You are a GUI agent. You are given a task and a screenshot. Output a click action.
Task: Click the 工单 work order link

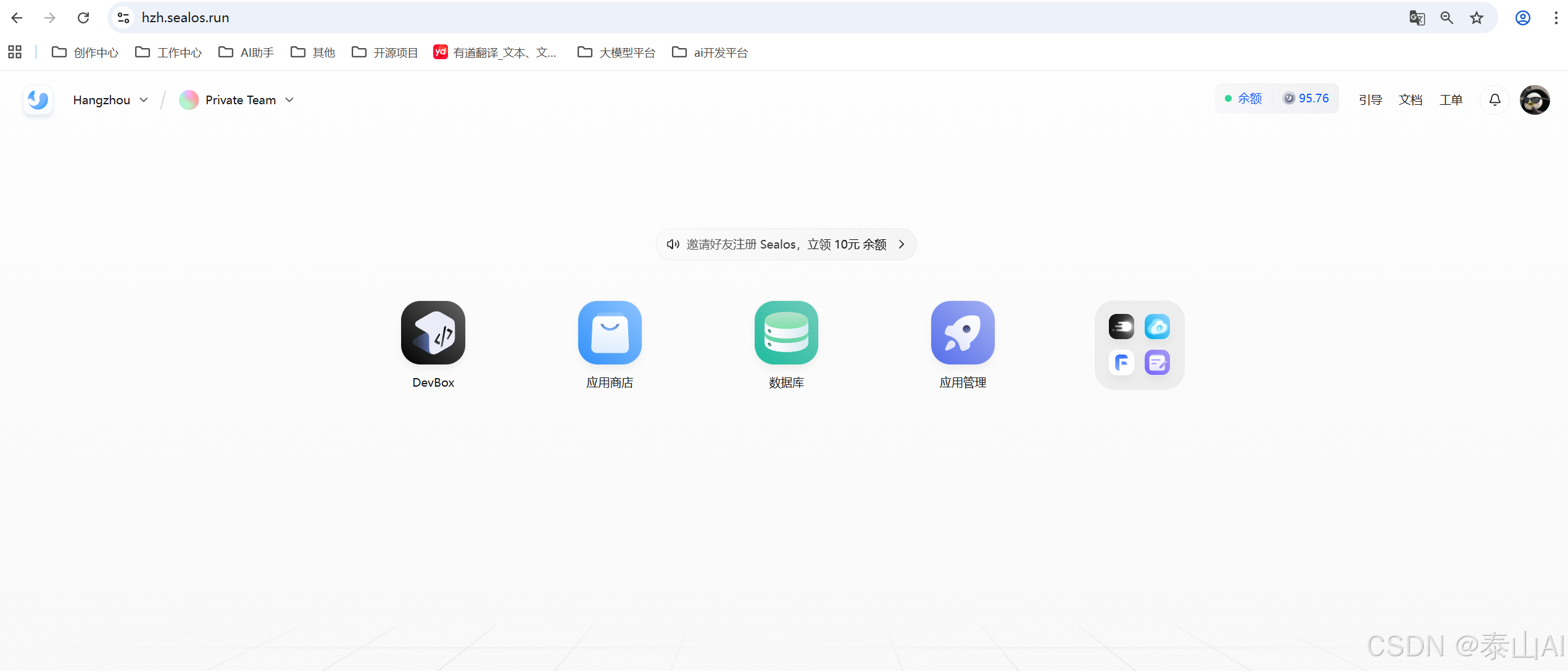(1451, 100)
